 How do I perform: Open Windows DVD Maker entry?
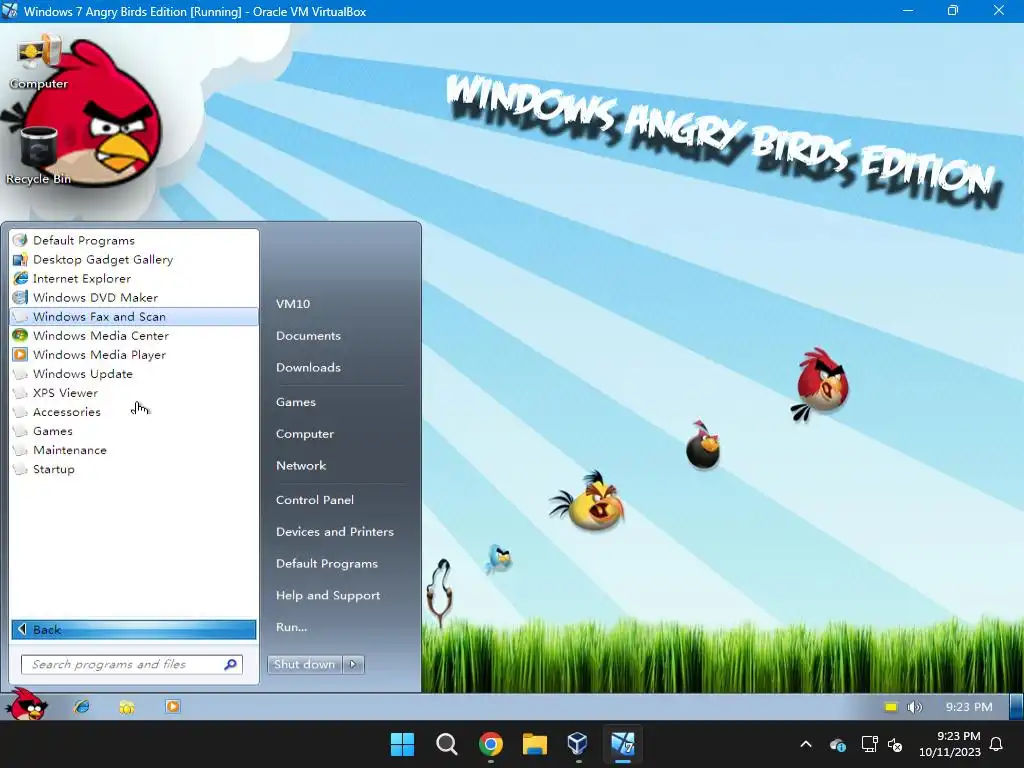134,297
